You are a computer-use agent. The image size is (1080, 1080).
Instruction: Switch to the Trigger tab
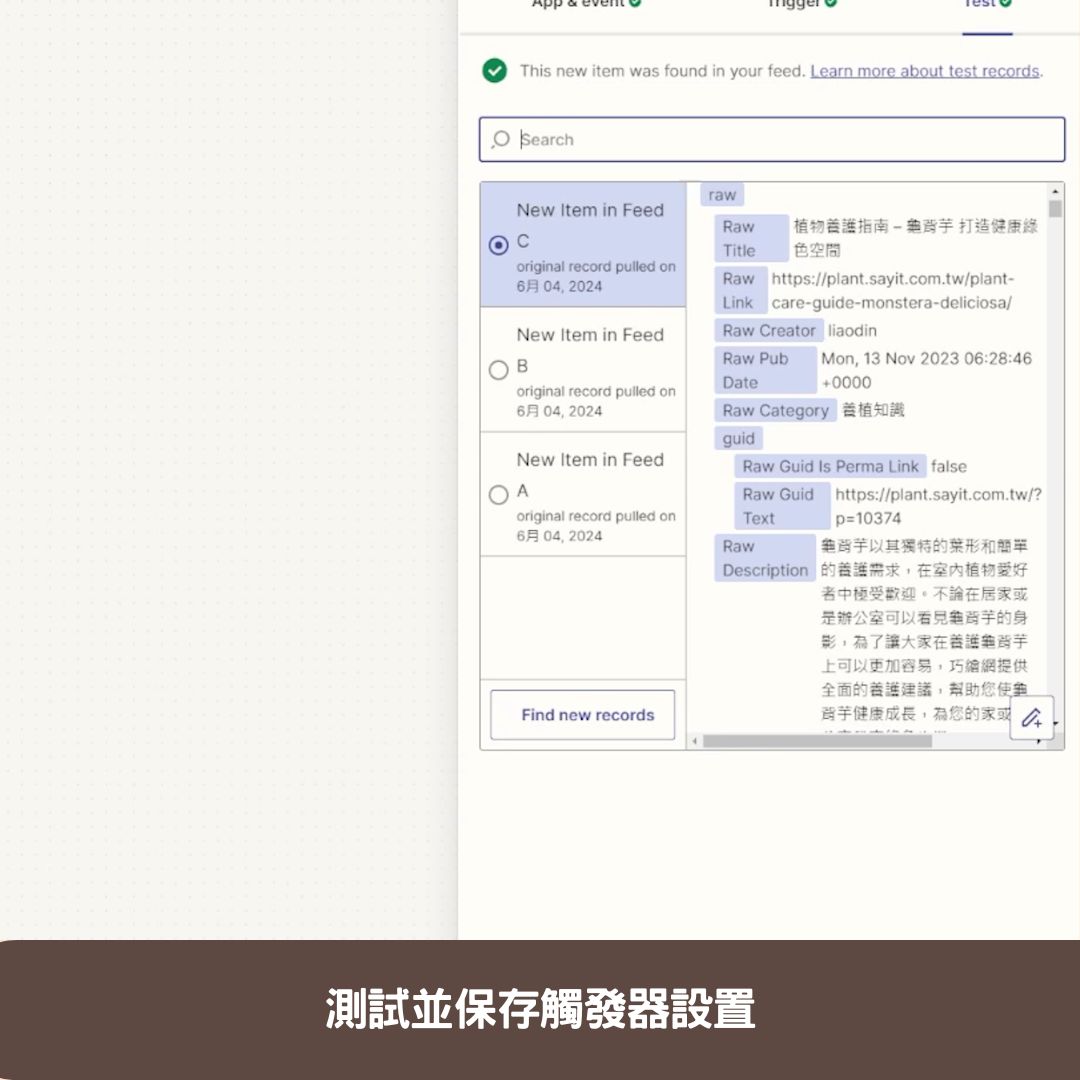tap(795, 4)
